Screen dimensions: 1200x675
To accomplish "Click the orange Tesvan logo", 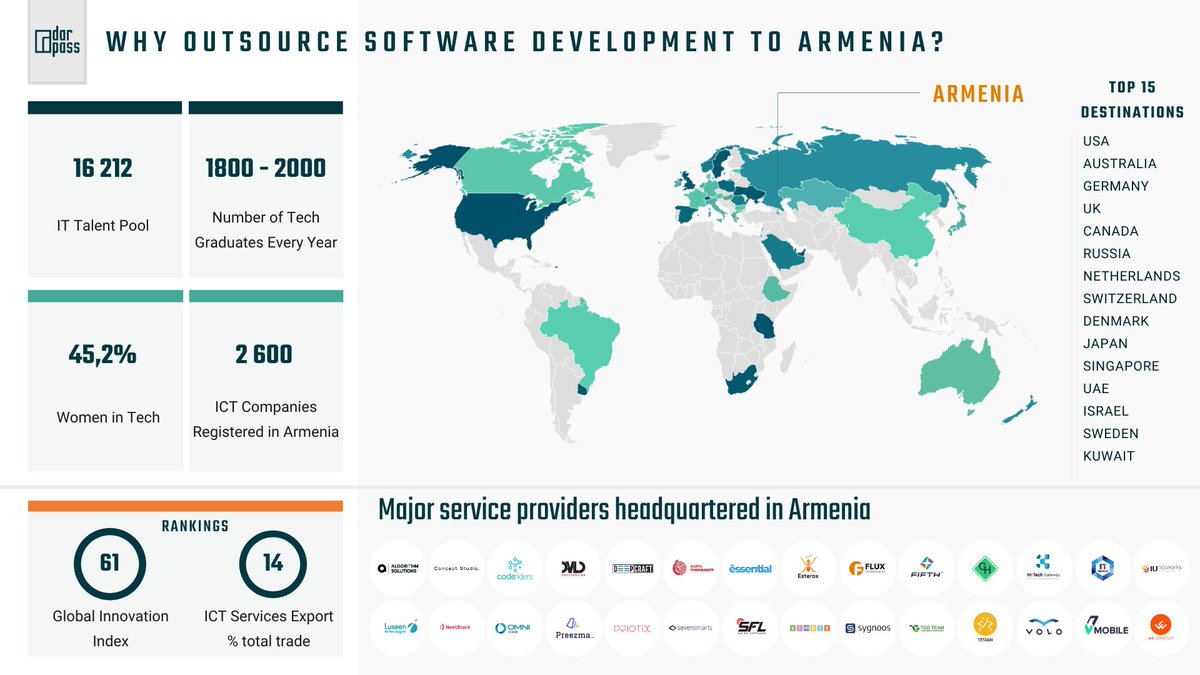I will (986, 628).
